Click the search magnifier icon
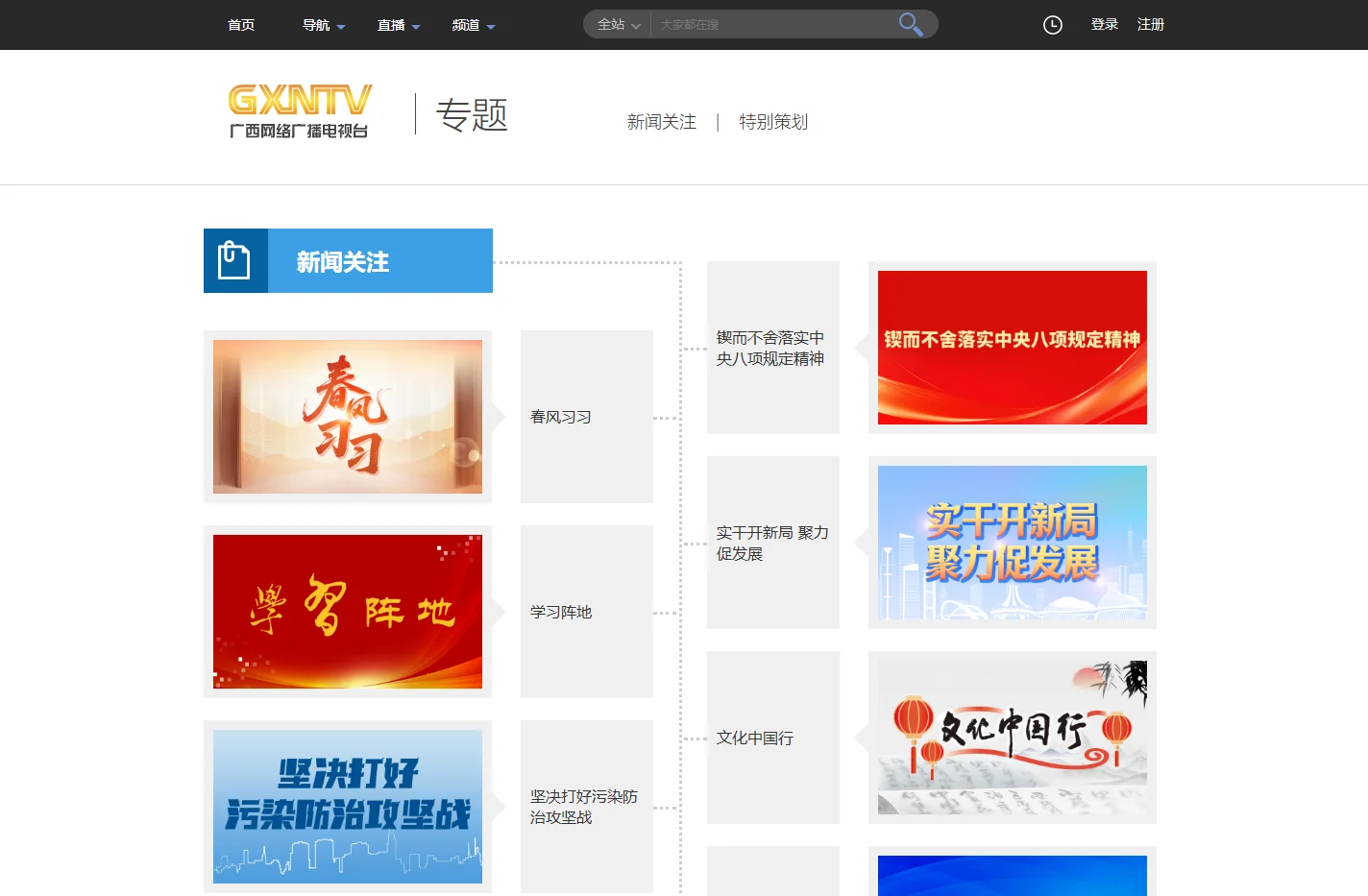Image resolution: width=1368 pixels, height=896 pixels. pos(910,24)
